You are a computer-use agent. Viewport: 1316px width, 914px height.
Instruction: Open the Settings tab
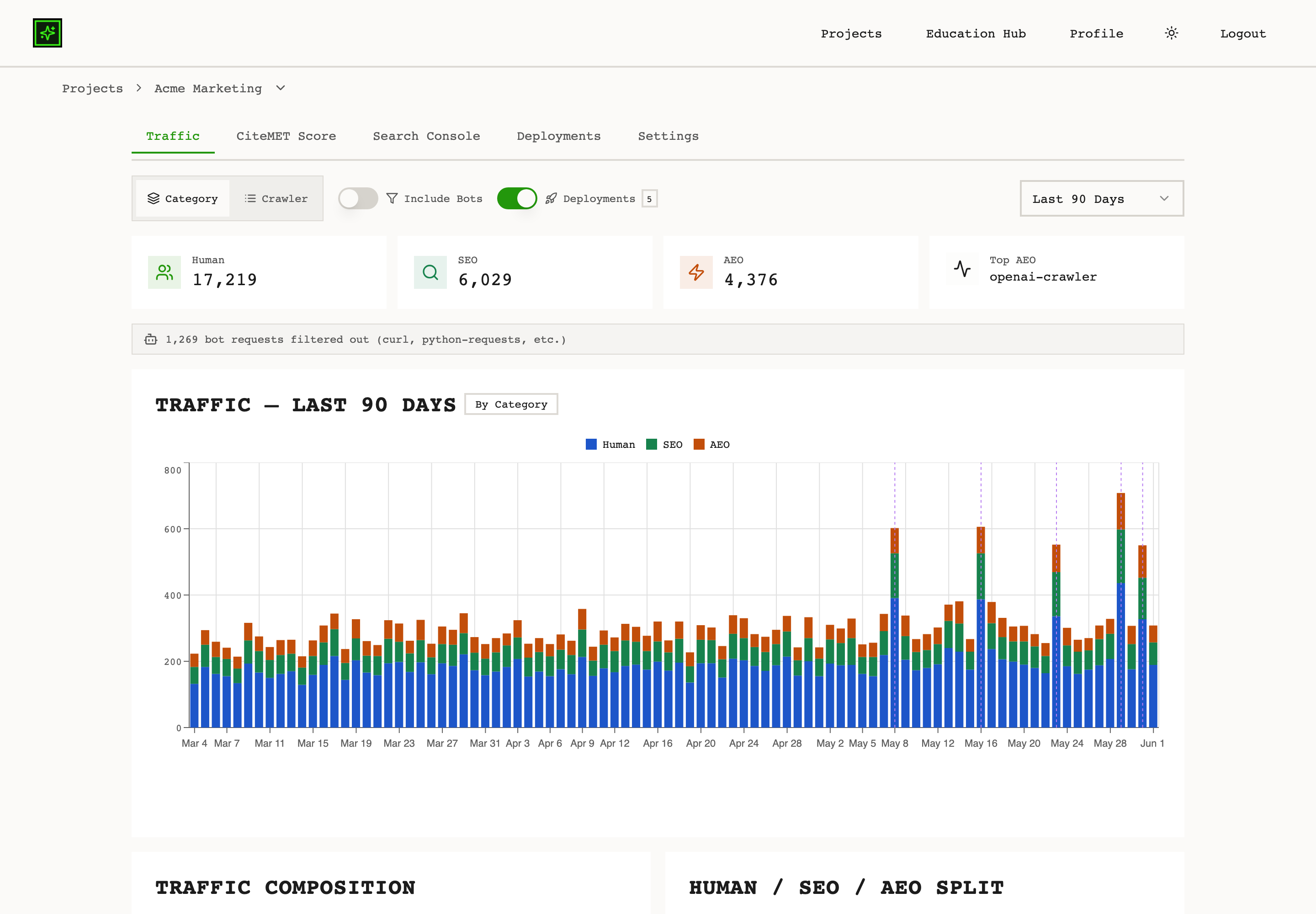pyautogui.click(x=669, y=136)
